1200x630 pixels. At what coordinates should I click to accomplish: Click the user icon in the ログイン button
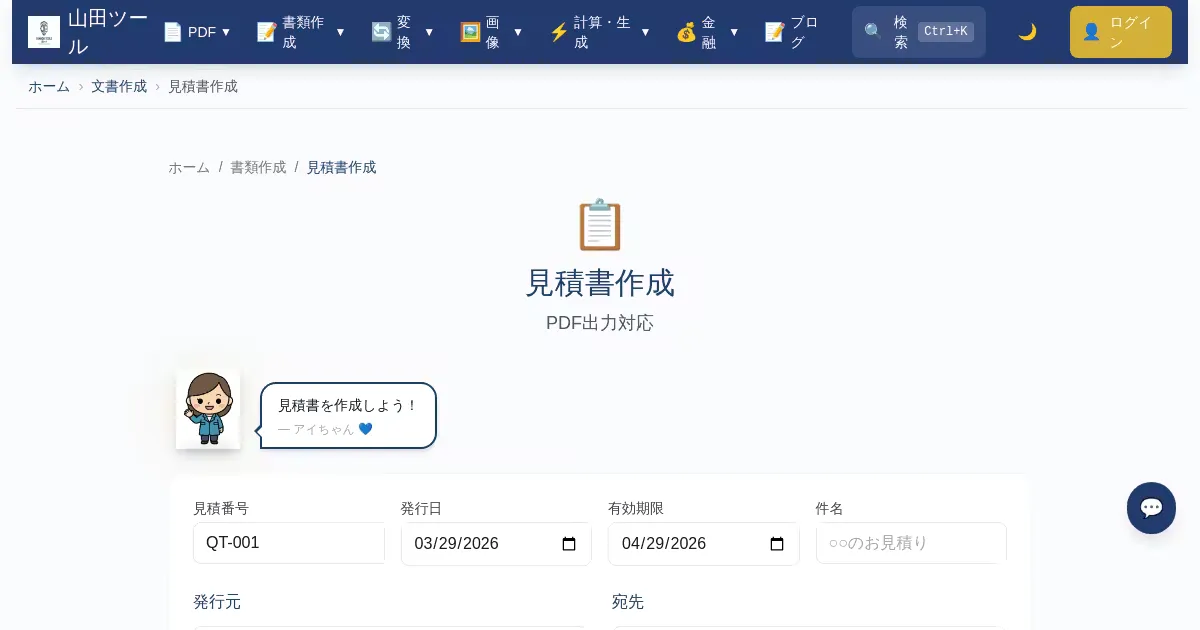(x=1091, y=32)
